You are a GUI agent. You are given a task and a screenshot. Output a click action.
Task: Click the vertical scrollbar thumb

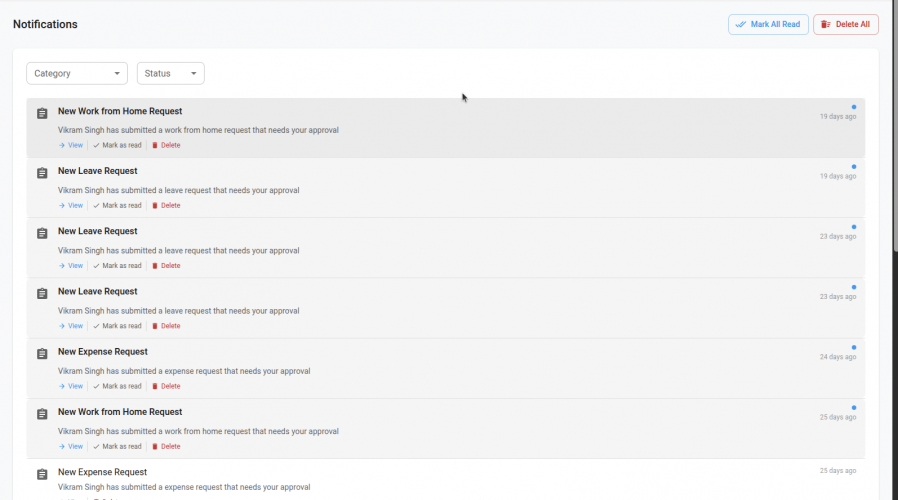click(x=895, y=125)
